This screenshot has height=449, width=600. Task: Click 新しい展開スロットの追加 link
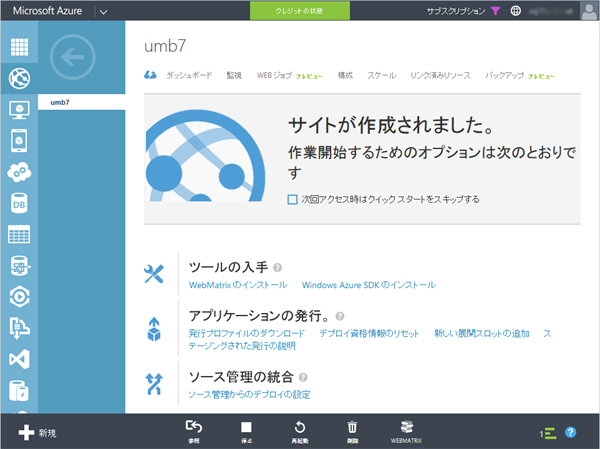tap(482, 333)
